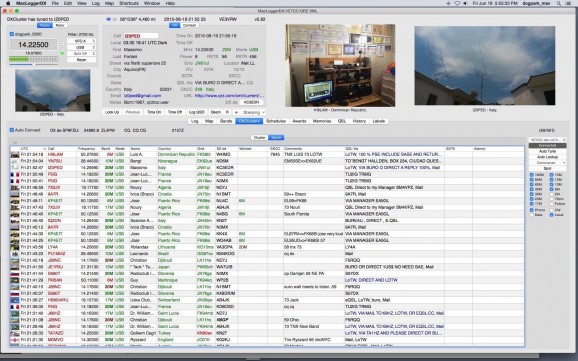Click the thumbnail icon in YN7SU row
The height and width of the screenshot is (361, 578).
(15, 161)
